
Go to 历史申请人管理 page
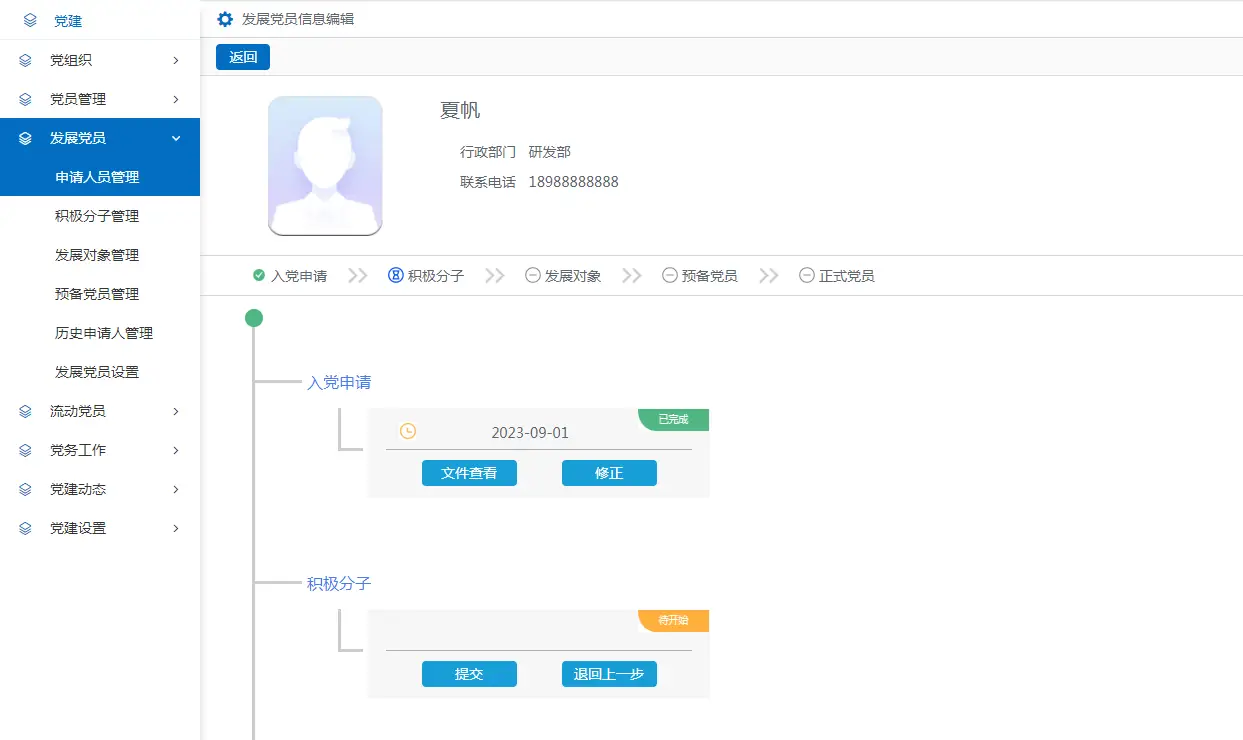(104, 333)
